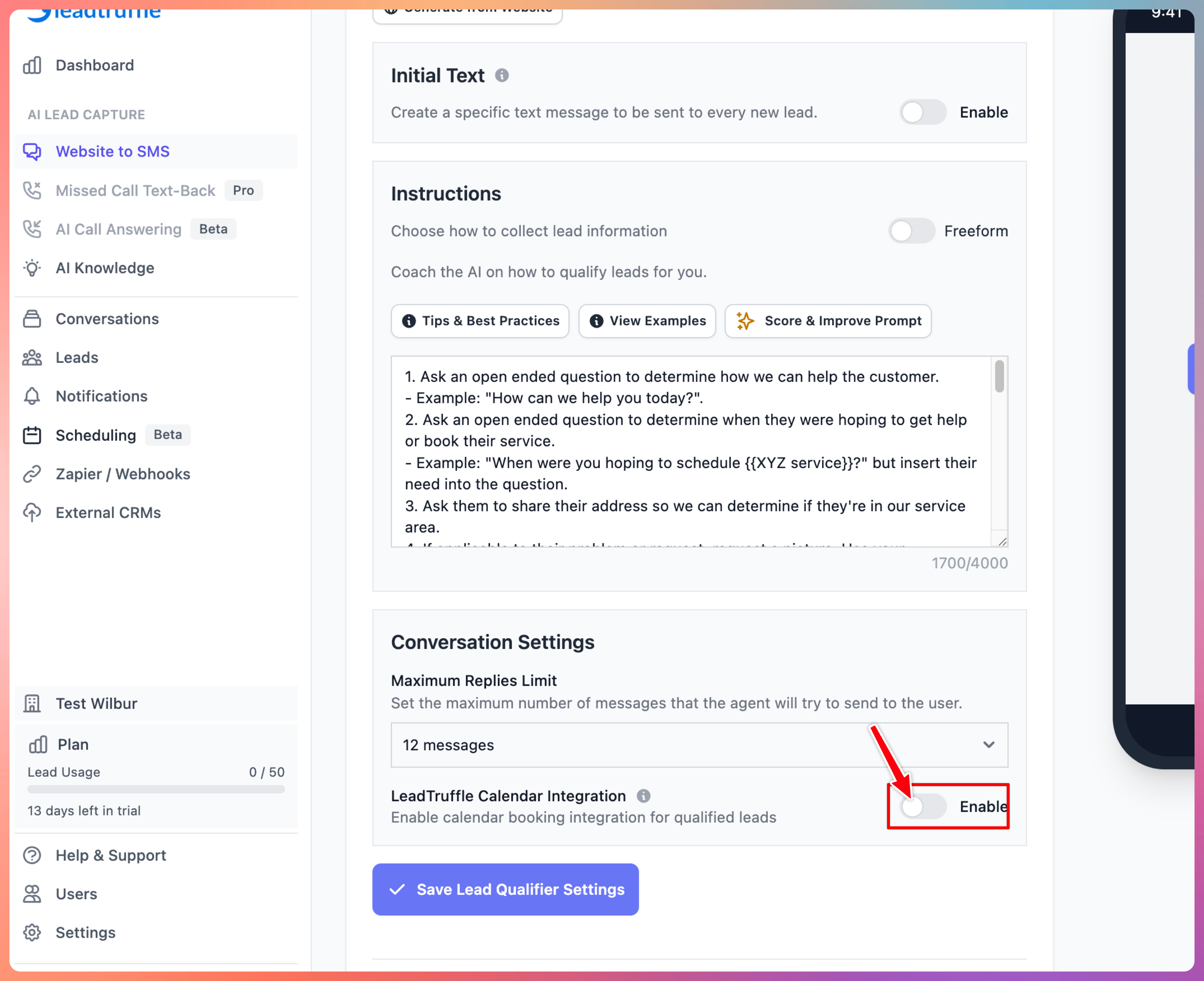This screenshot has width=1204, height=981.
Task: Open the Maximum Replies Limit dropdown
Action: 699,745
